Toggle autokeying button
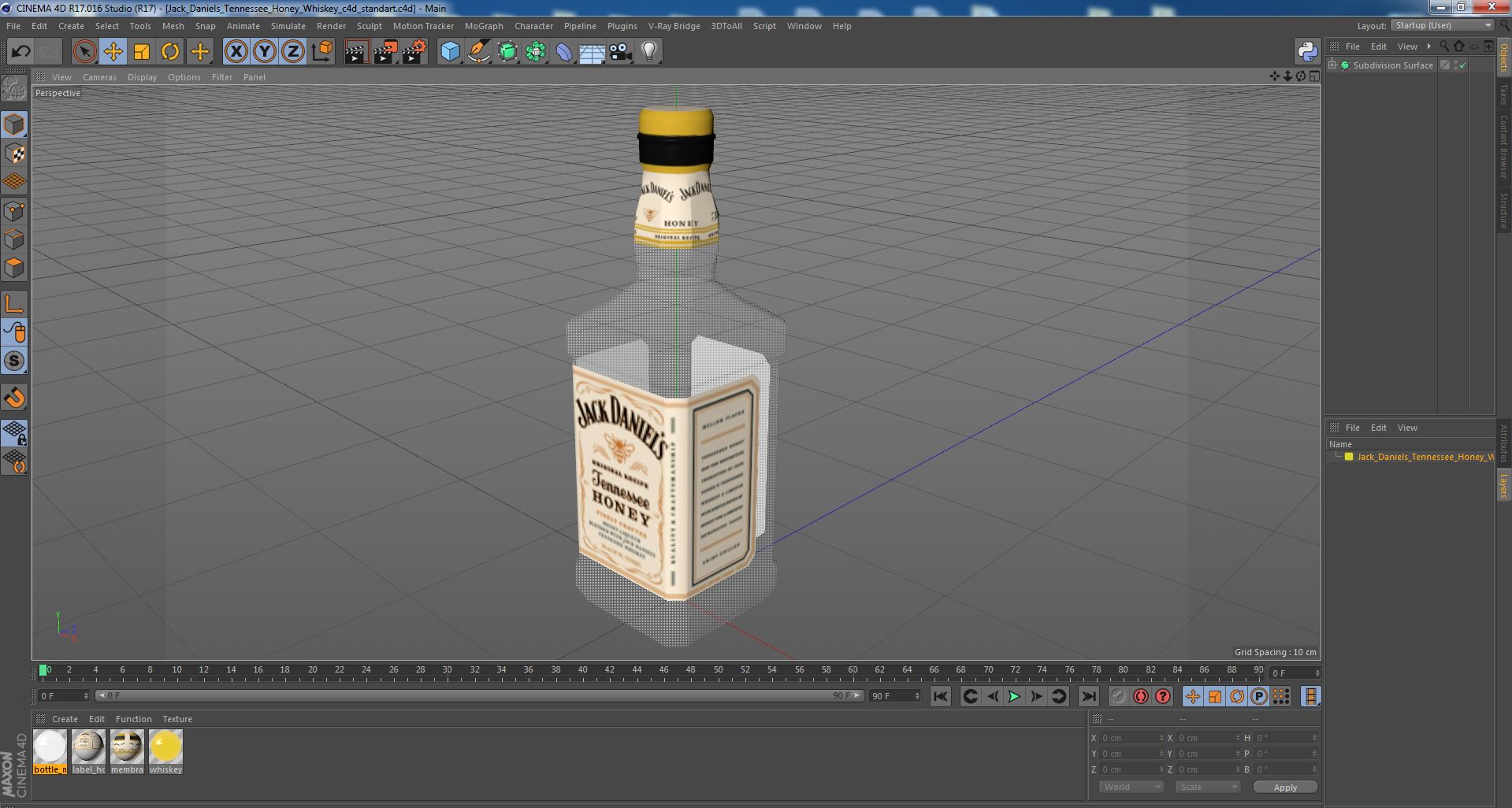The image size is (1512, 808). point(1140,696)
